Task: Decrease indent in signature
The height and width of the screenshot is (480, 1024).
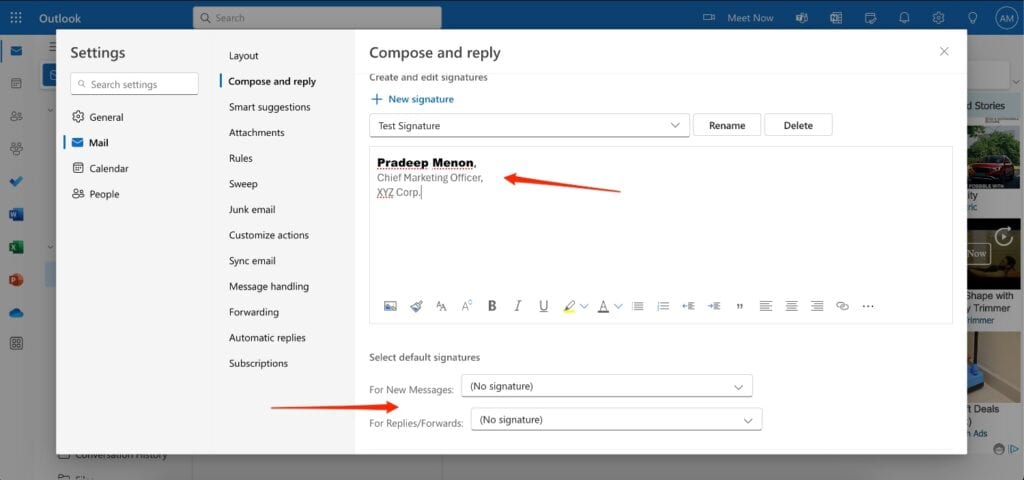Action: (688, 306)
